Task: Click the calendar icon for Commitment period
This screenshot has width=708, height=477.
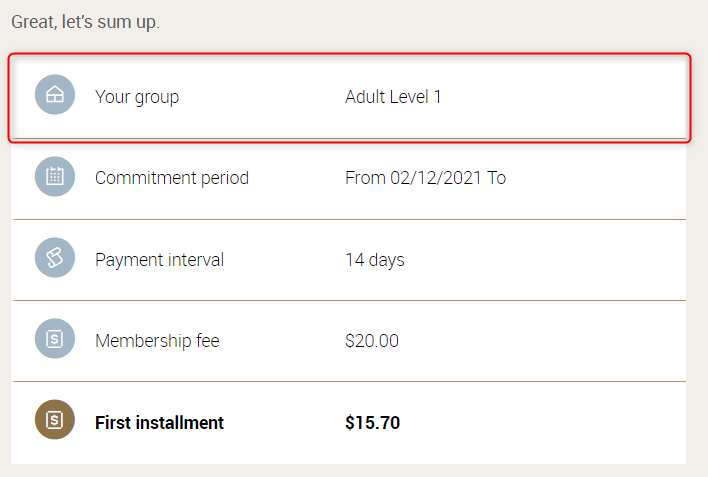Action: tap(55, 177)
